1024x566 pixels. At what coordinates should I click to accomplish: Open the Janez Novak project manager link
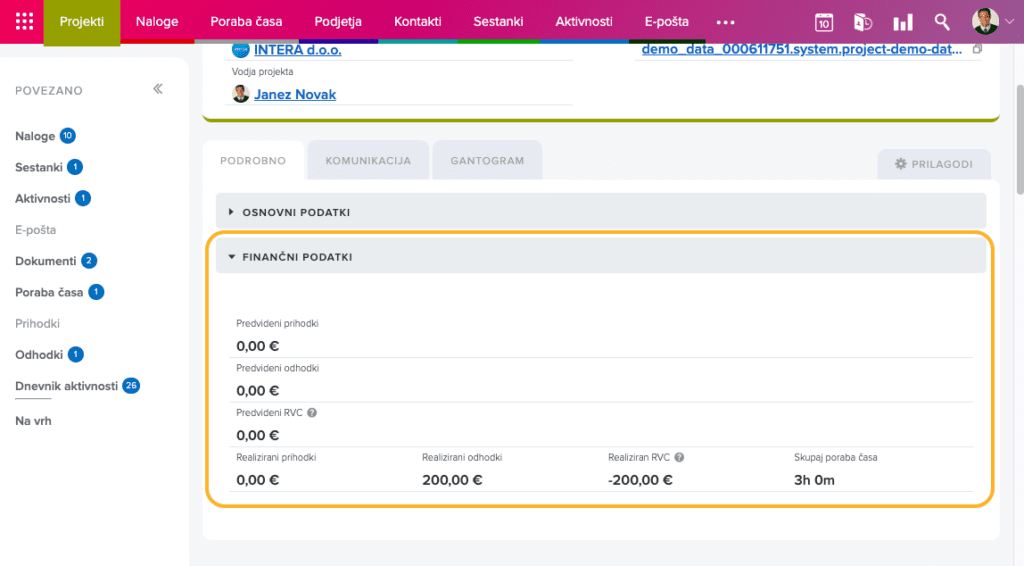tap(295, 95)
